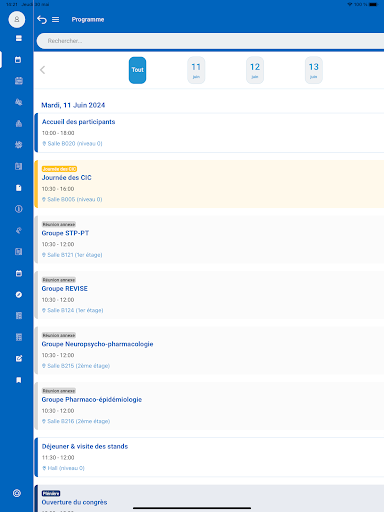Tap time 10:00 - 18:00 of Accueil
This screenshot has height=512, width=384.
pos(58,133)
